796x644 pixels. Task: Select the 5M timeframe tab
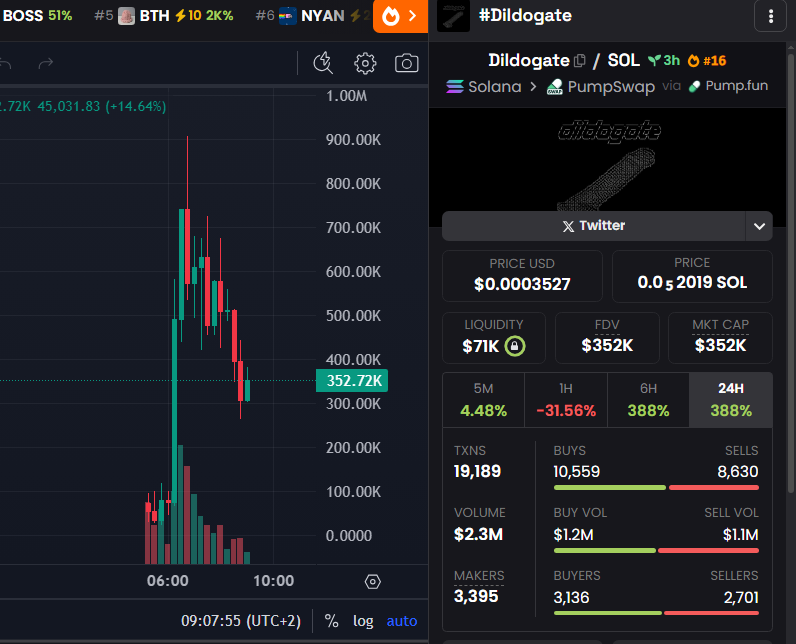pyautogui.click(x=483, y=400)
